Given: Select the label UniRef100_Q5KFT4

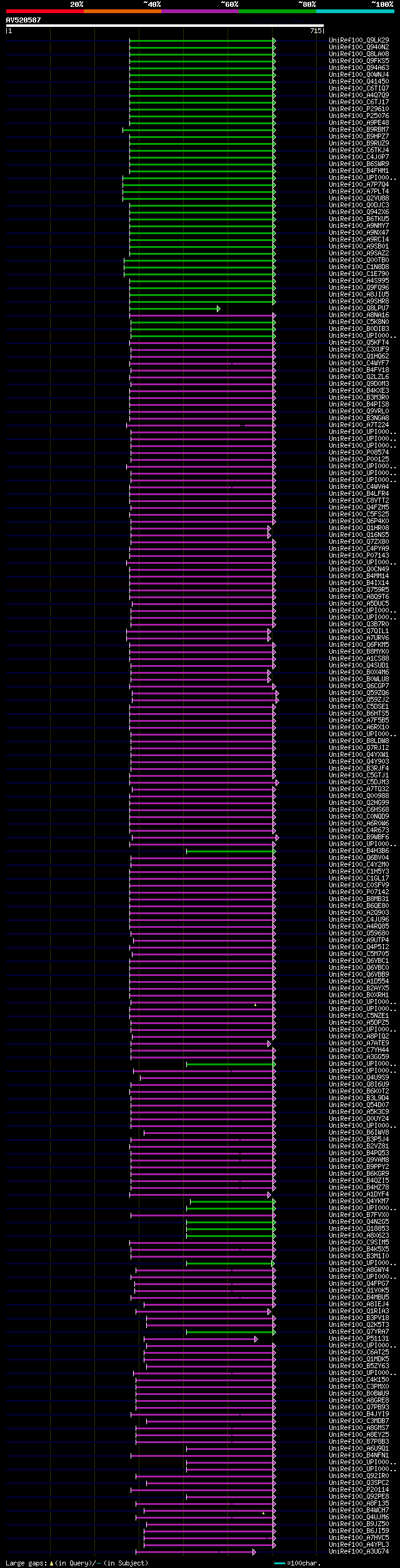Looking at the screenshot, I should [359, 343].
